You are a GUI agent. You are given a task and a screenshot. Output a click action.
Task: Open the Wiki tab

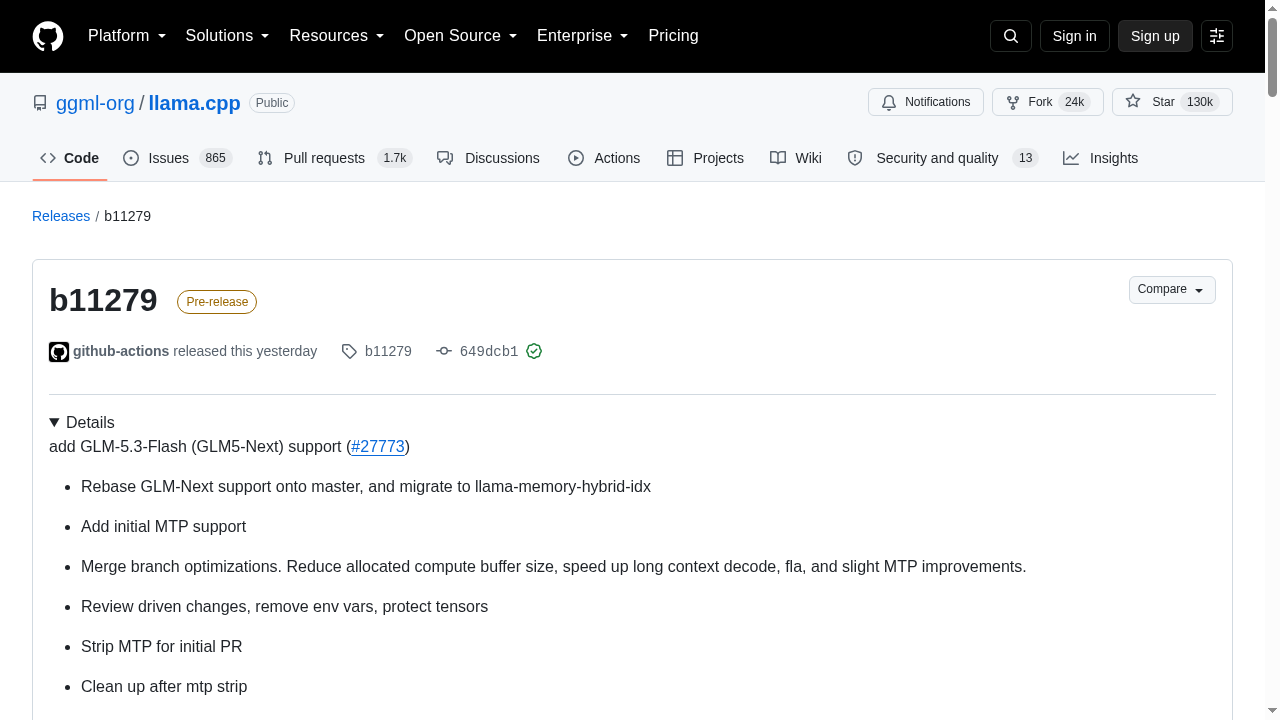coord(796,158)
